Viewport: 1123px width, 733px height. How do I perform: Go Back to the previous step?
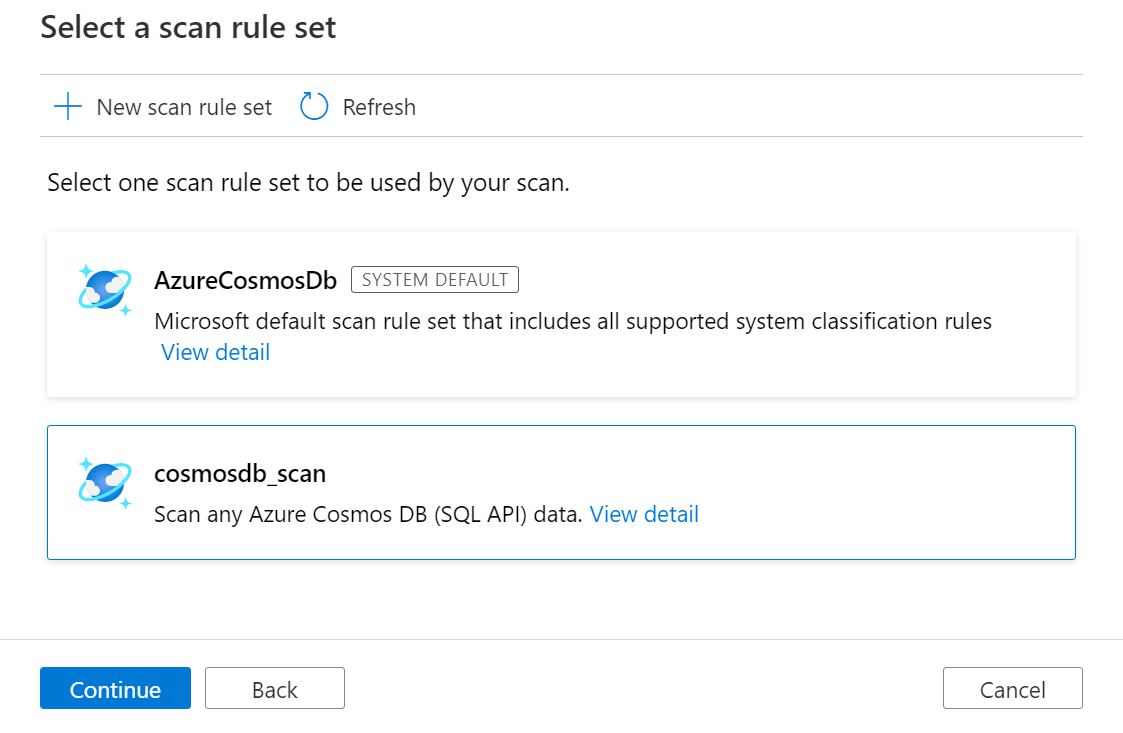click(274, 688)
